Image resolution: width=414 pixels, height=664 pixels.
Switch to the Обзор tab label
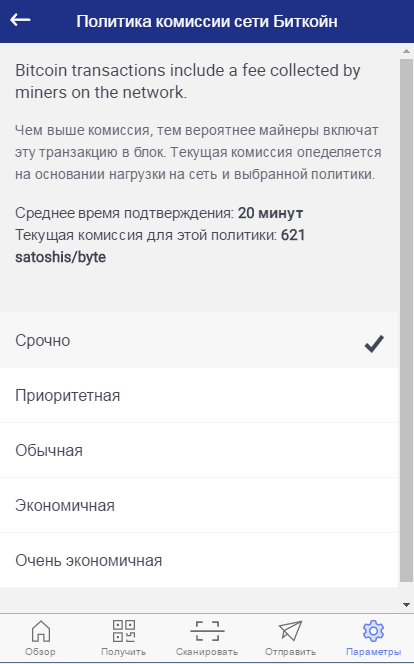40,652
